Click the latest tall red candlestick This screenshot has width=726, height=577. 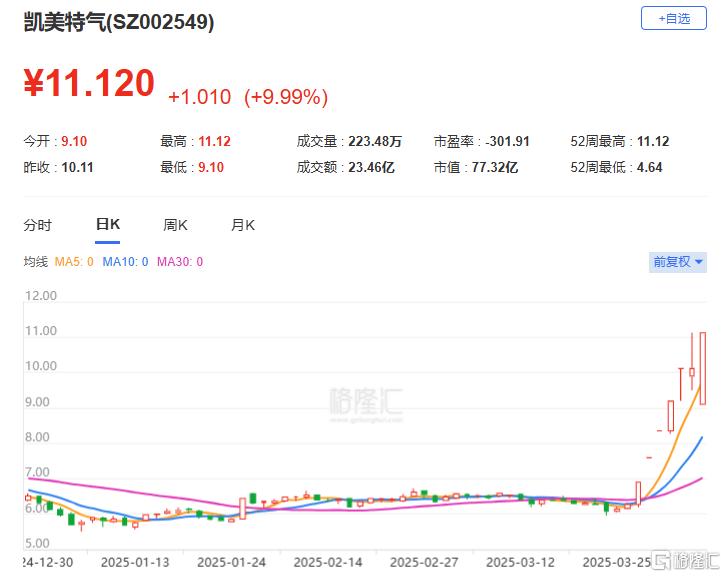tap(703, 368)
